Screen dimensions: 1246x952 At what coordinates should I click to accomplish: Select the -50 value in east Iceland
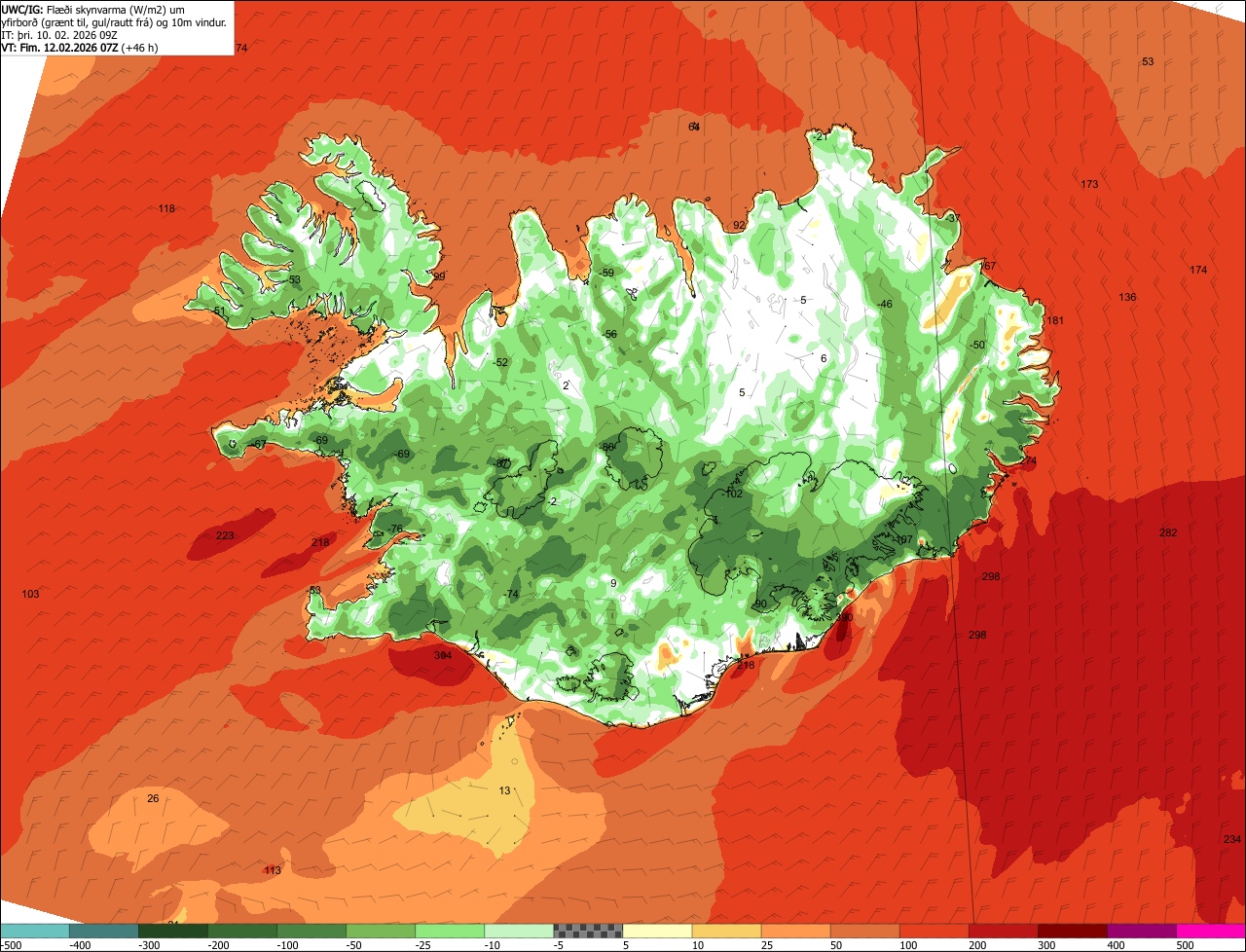(x=977, y=345)
